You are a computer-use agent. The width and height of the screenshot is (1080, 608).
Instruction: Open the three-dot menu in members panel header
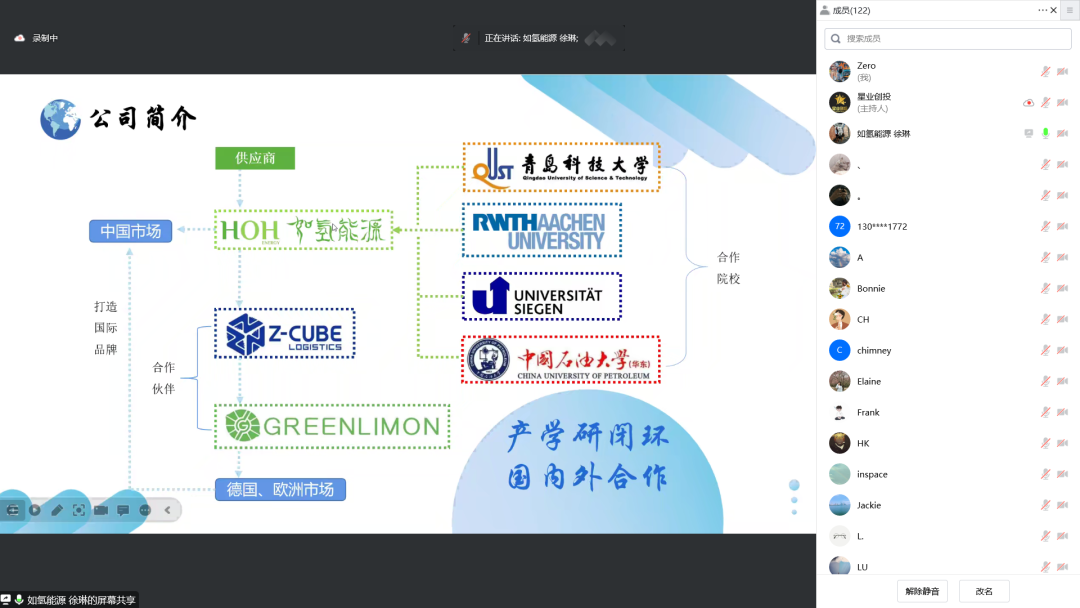tap(1042, 10)
